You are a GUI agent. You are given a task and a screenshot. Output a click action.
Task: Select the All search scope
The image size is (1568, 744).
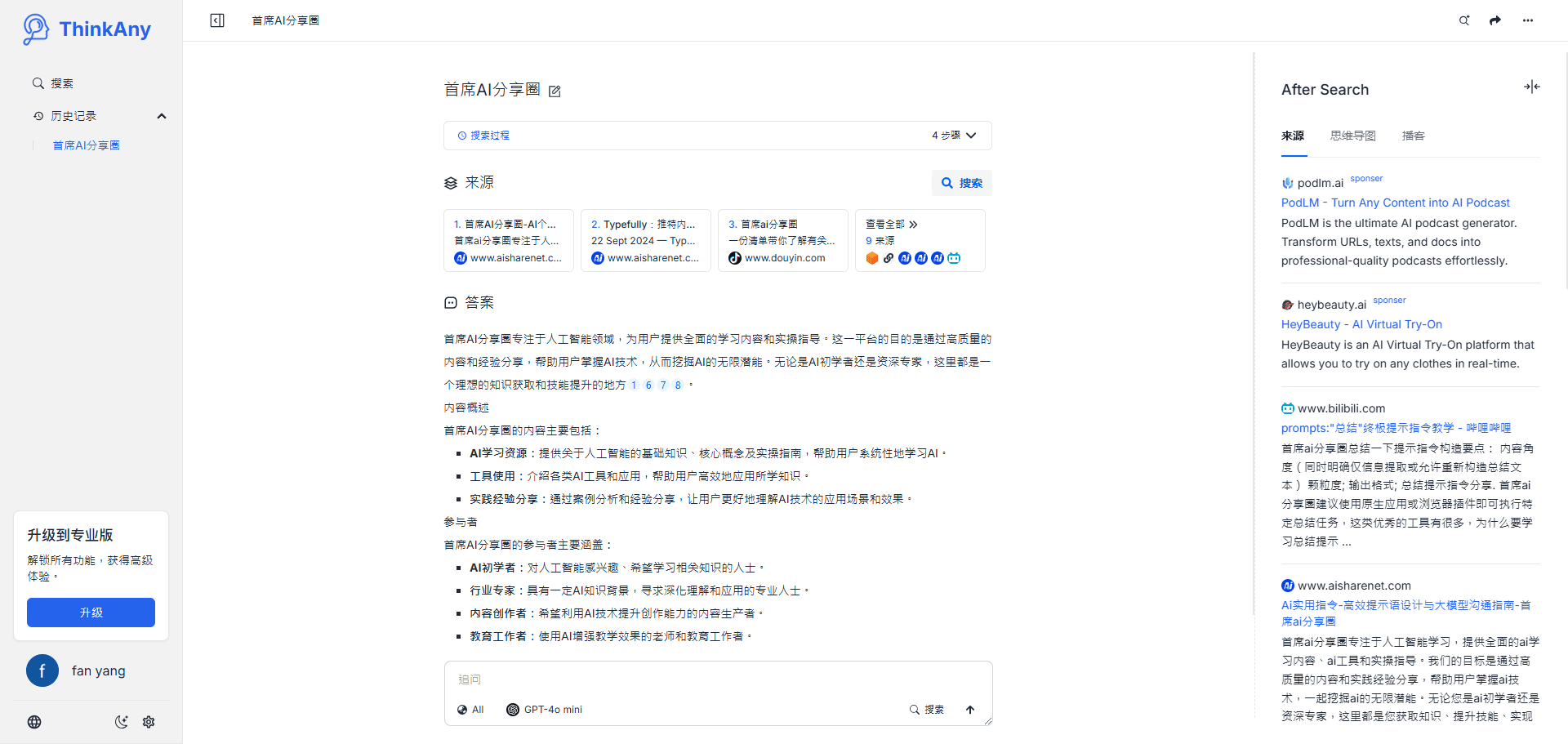click(x=470, y=710)
